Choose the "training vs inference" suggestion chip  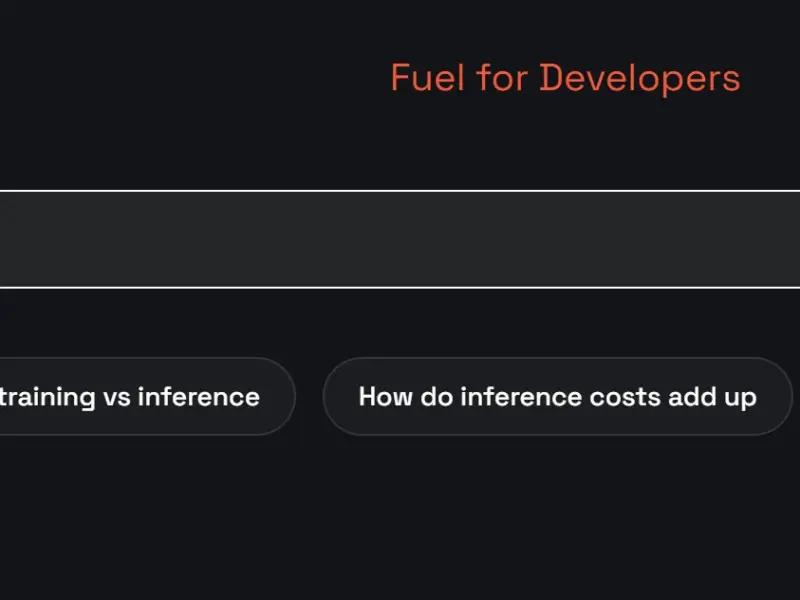click(x=145, y=396)
